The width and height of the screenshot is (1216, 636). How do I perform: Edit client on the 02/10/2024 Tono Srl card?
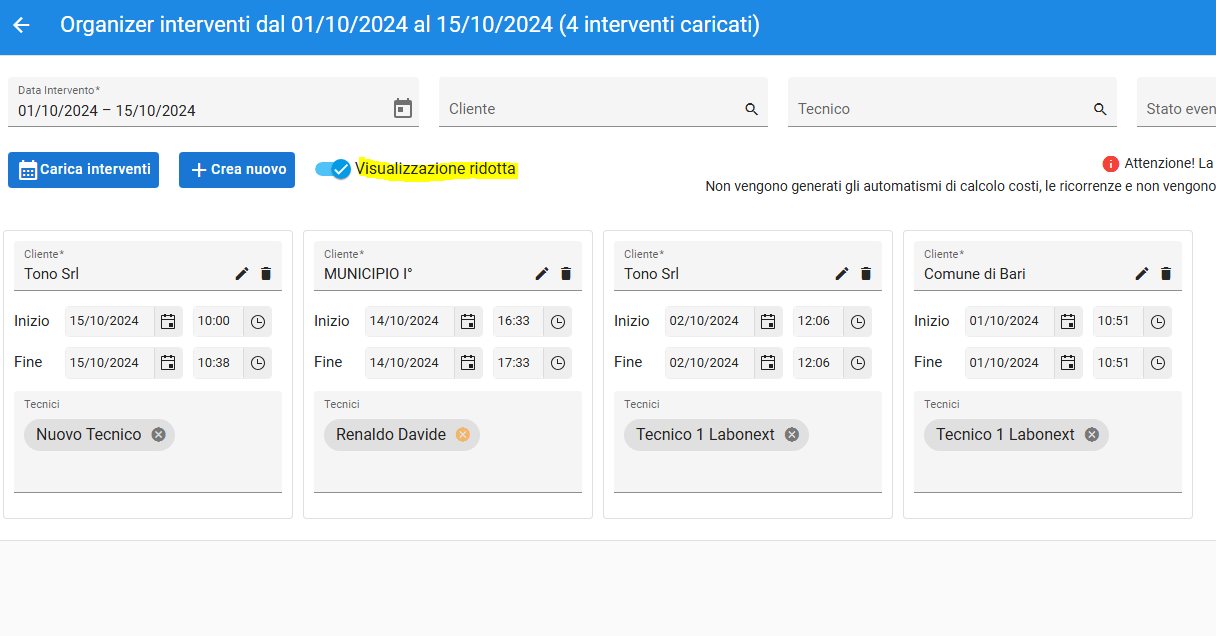(842, 273)
